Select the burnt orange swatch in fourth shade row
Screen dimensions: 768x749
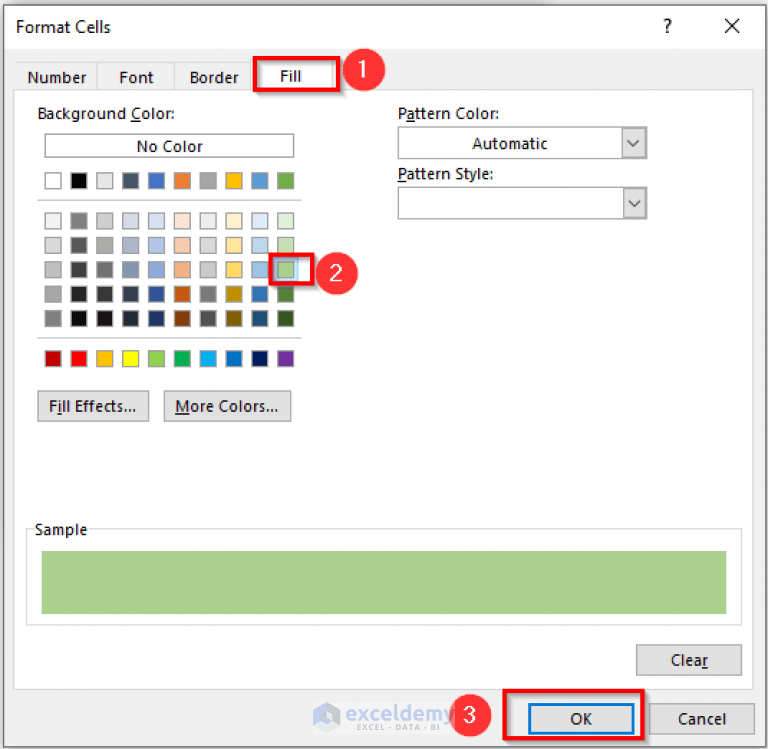click(x=182, y=294)
